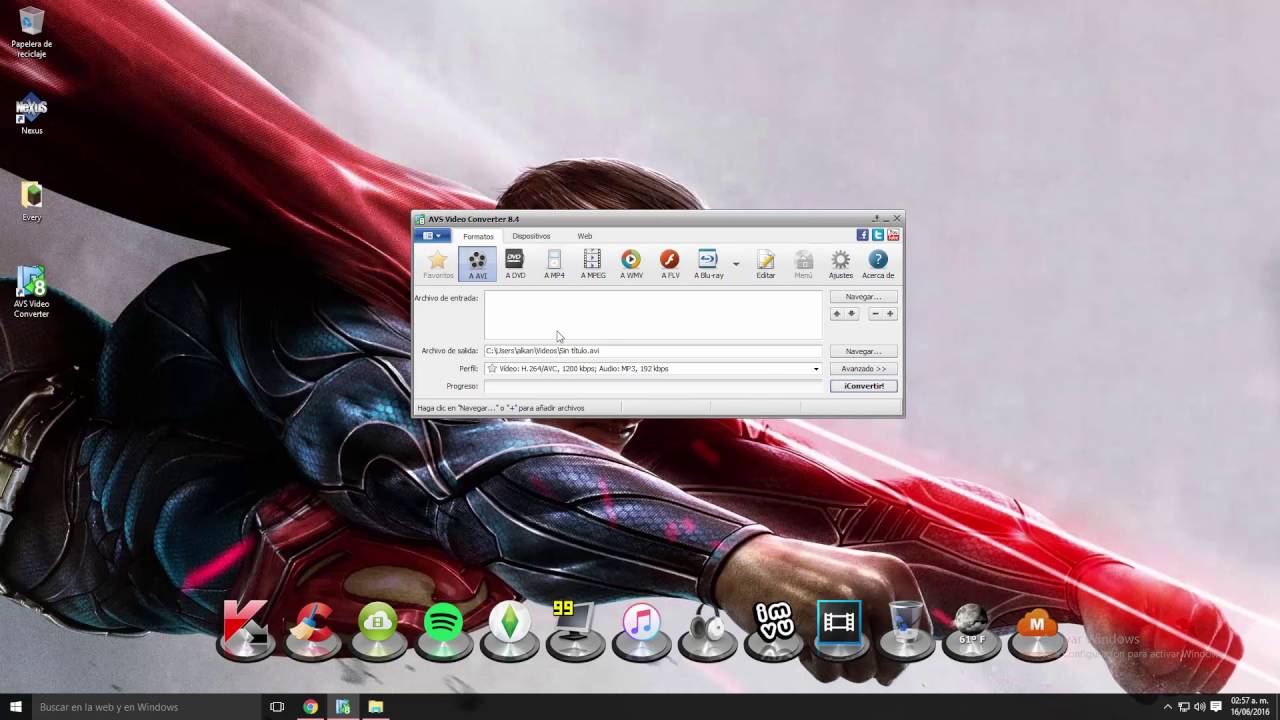Click the Progreso progress bar
This screenshot has width=1280, height=720.
click(653, 386)
